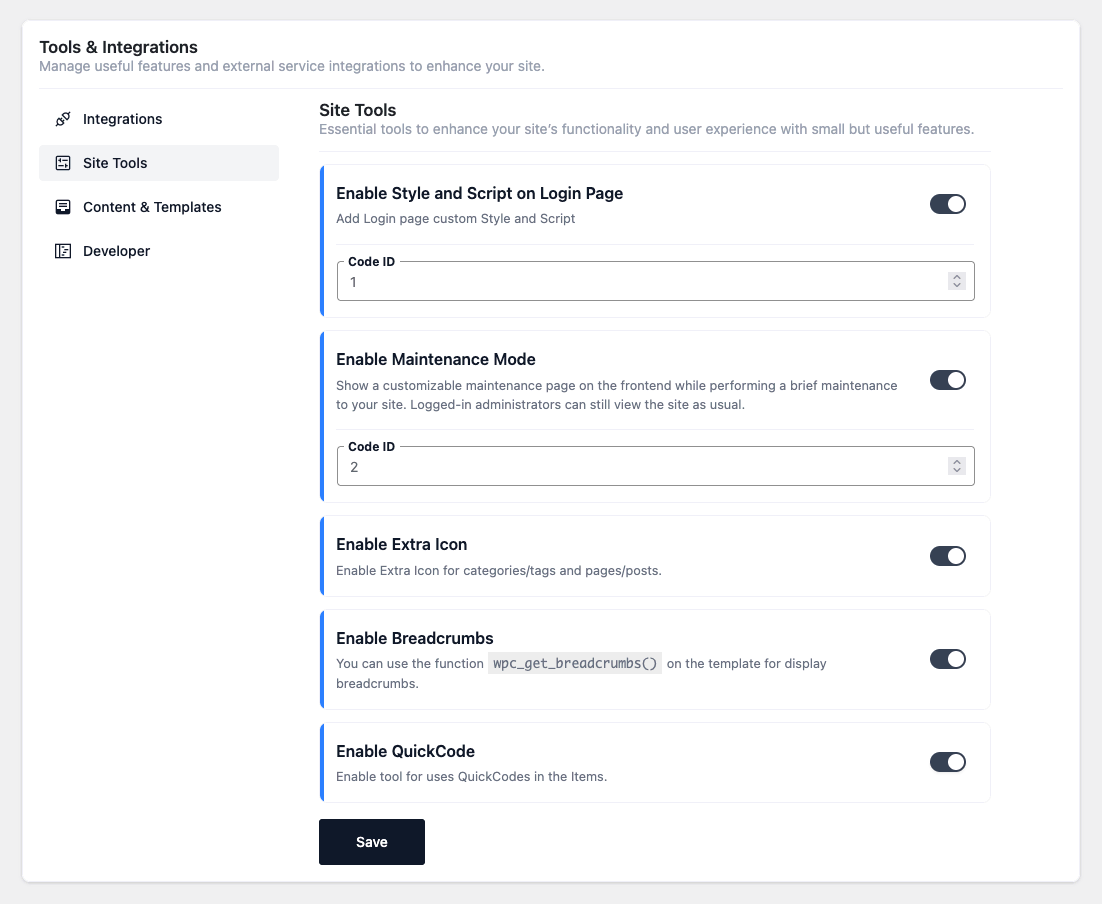Increase the Maintenance Mode Code ID

click(x=957, y=462)
